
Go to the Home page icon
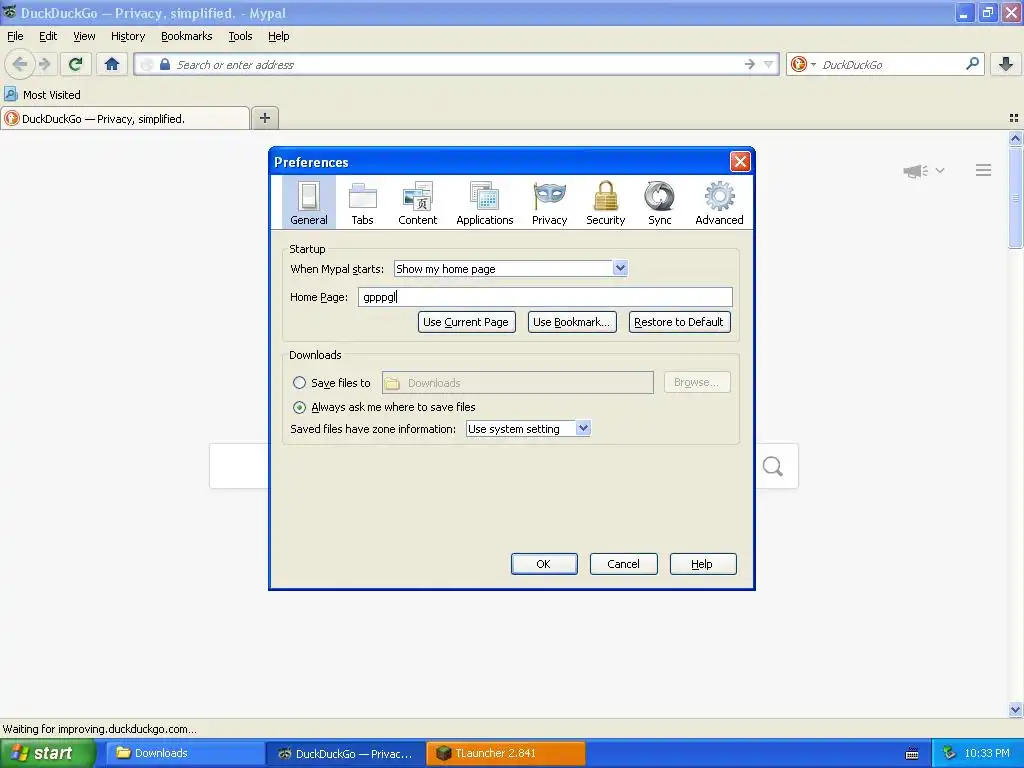click(x=112, y=64)
